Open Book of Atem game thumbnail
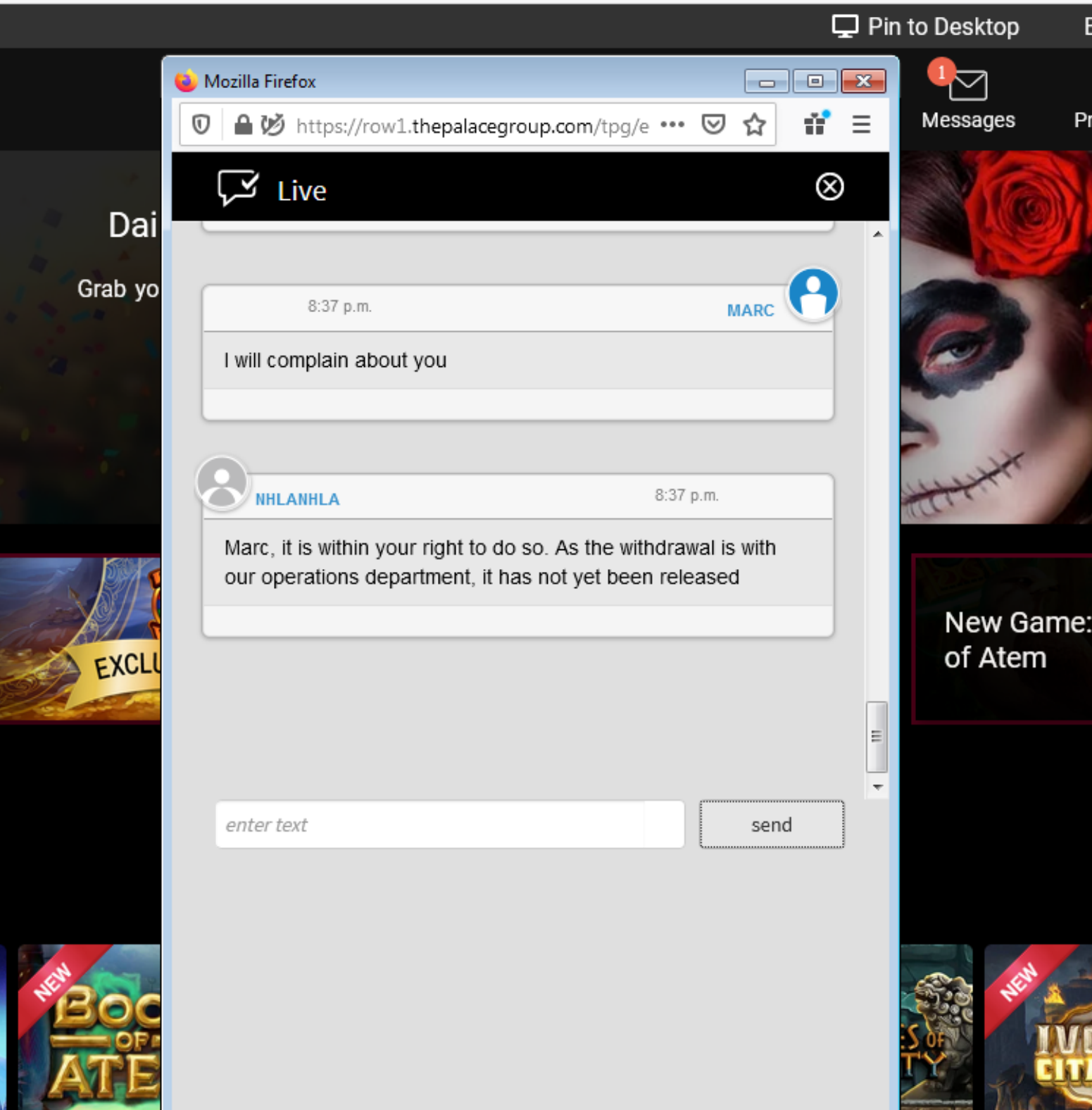The width and height of the screenshot is (1092, 1110). pos(89,1027)
